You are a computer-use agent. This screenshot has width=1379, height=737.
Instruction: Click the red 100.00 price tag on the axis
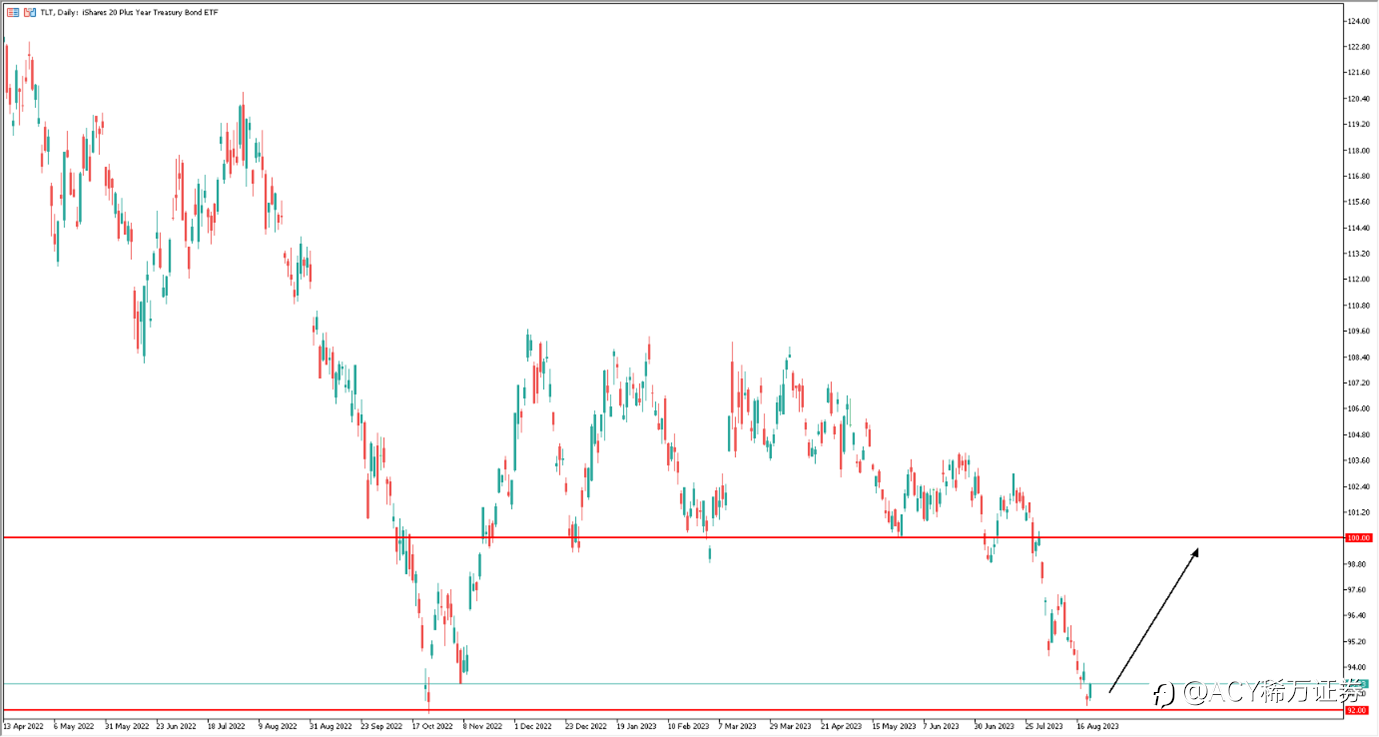(1359, 538)
